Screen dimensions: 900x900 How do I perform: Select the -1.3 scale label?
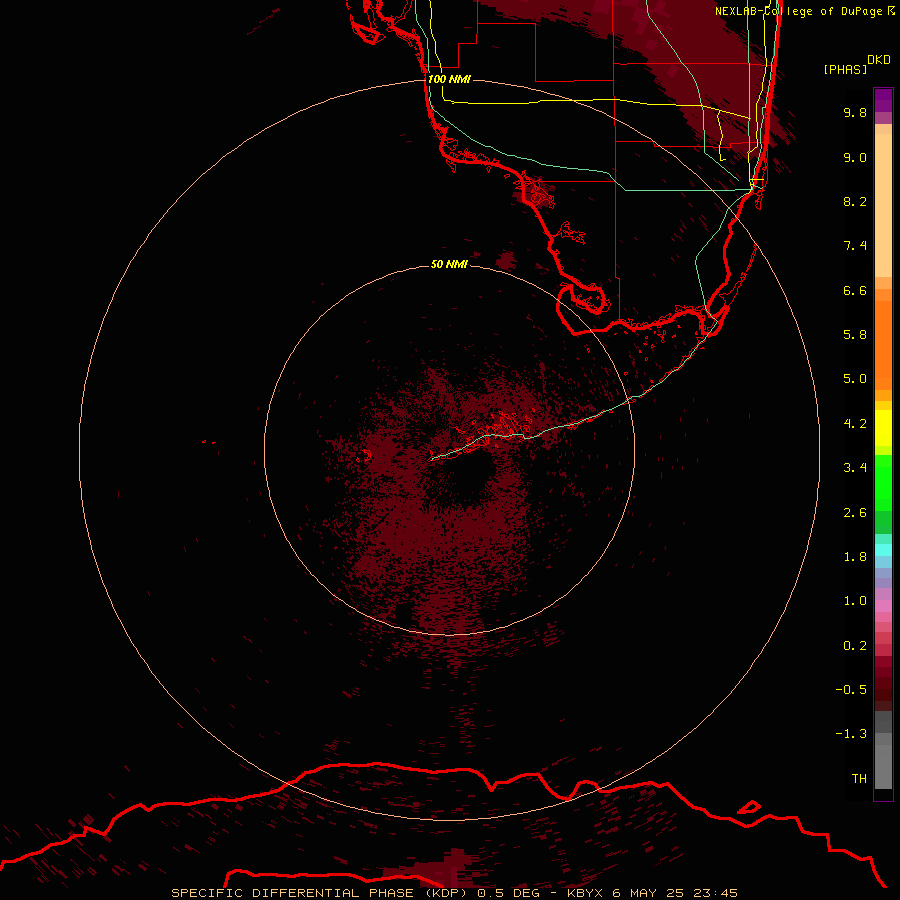coord(851,734)
